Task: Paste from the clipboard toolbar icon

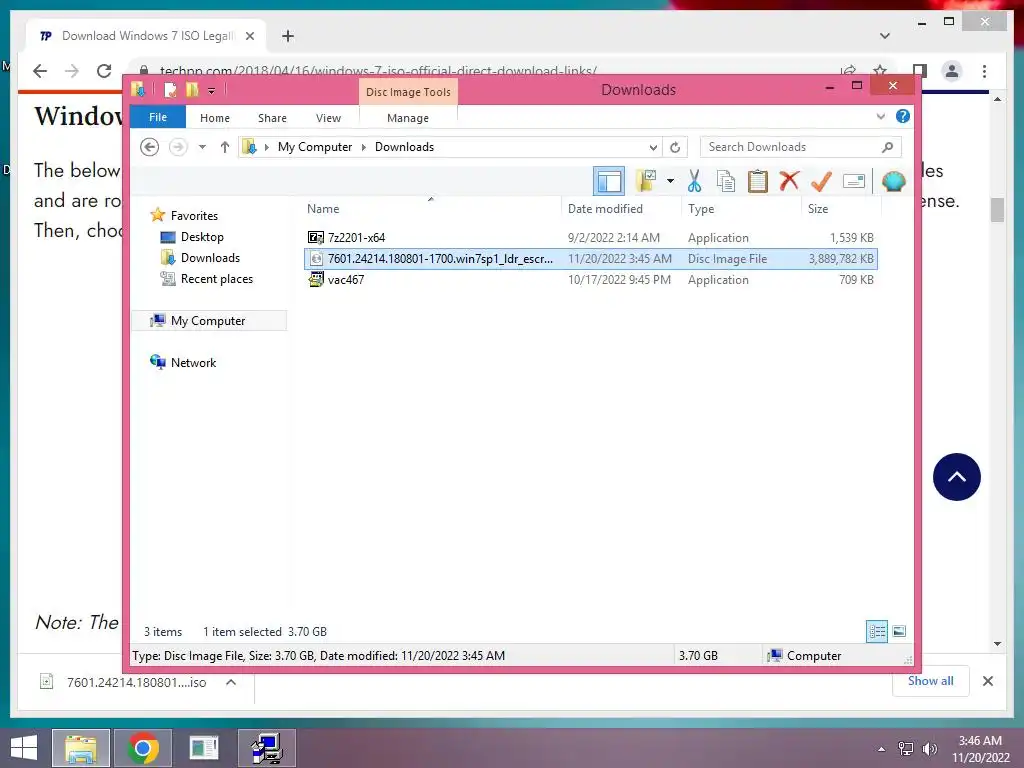Action: point(758,181)
